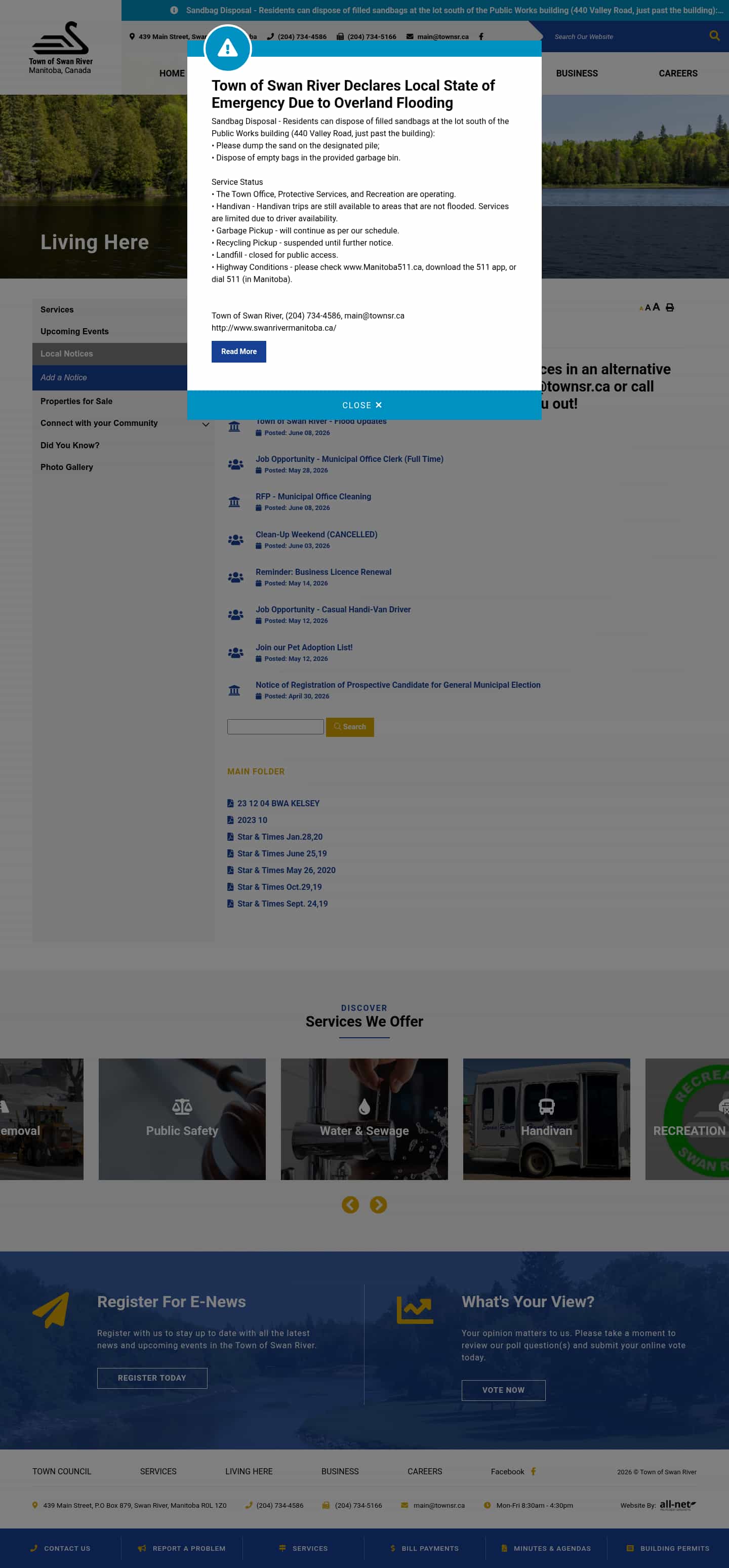Click the print page icon
This screenshot has width=729, height=1568.
pyautogui.click(x=669, y=307)
